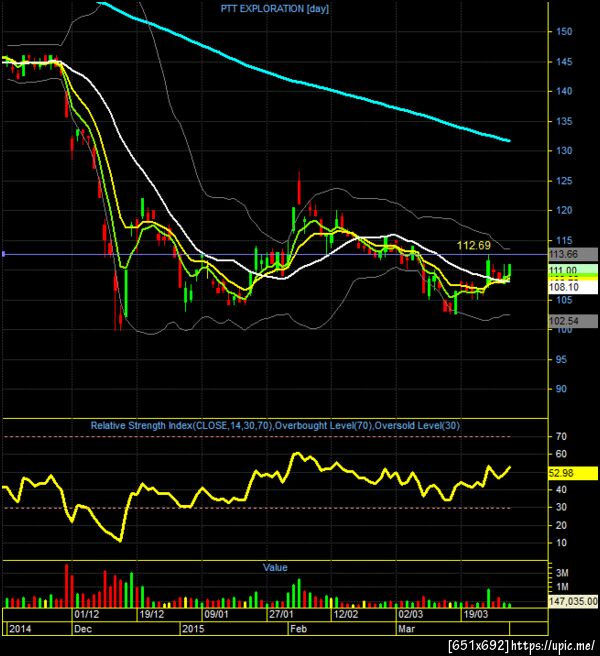Click the 112.69 price annotation on chart

[473, 245]
